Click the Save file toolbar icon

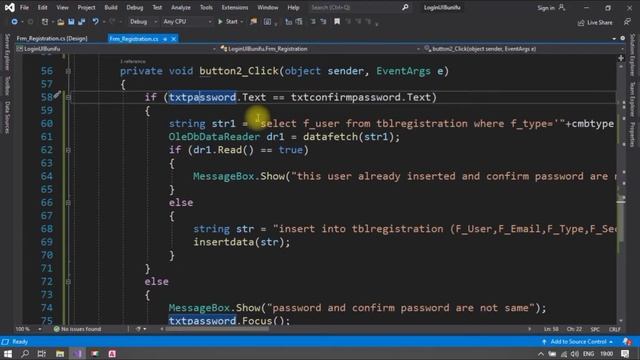(x=71, y=22)
